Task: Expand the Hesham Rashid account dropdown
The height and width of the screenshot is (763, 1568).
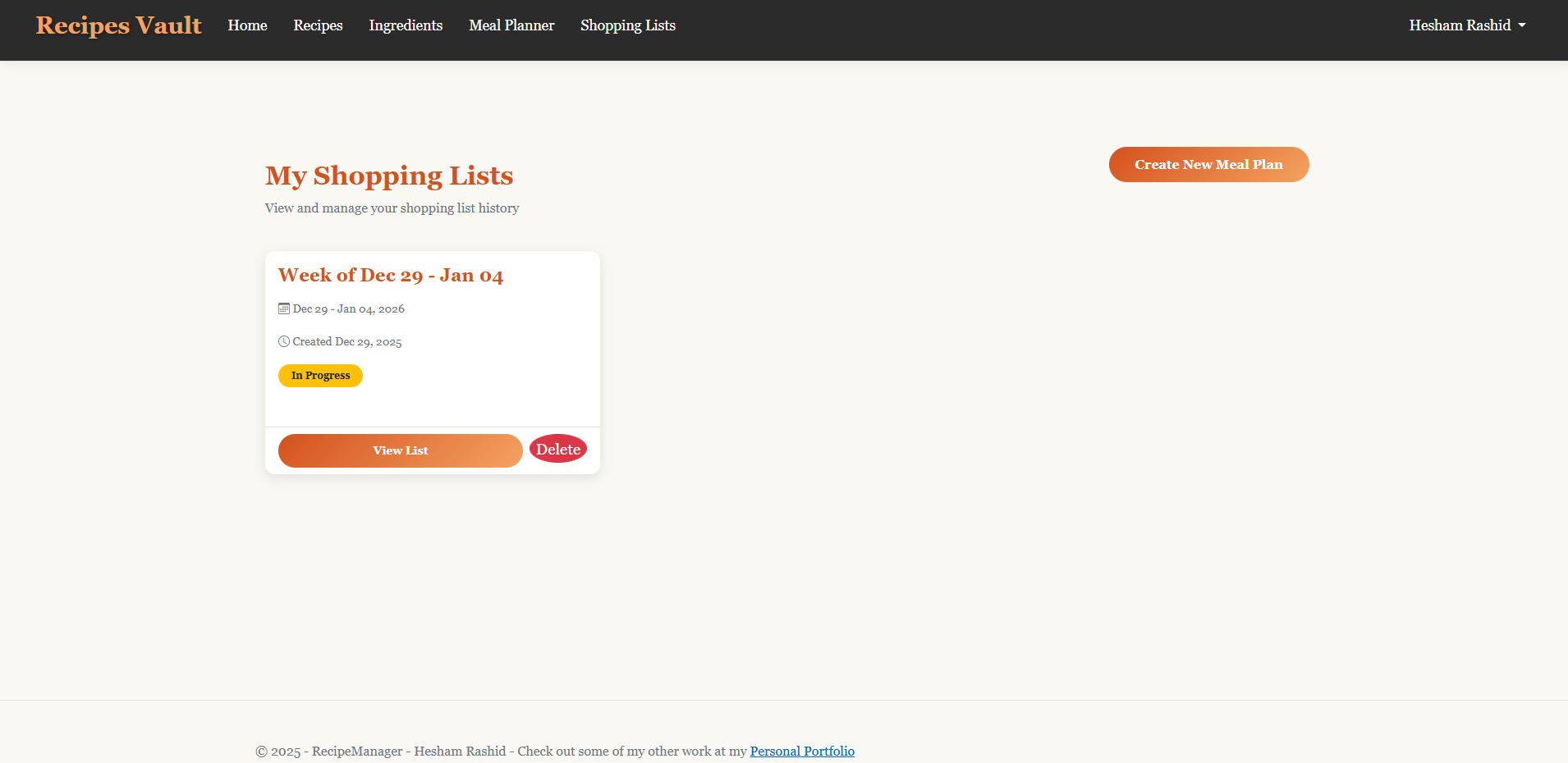Action: point(1466,25)
